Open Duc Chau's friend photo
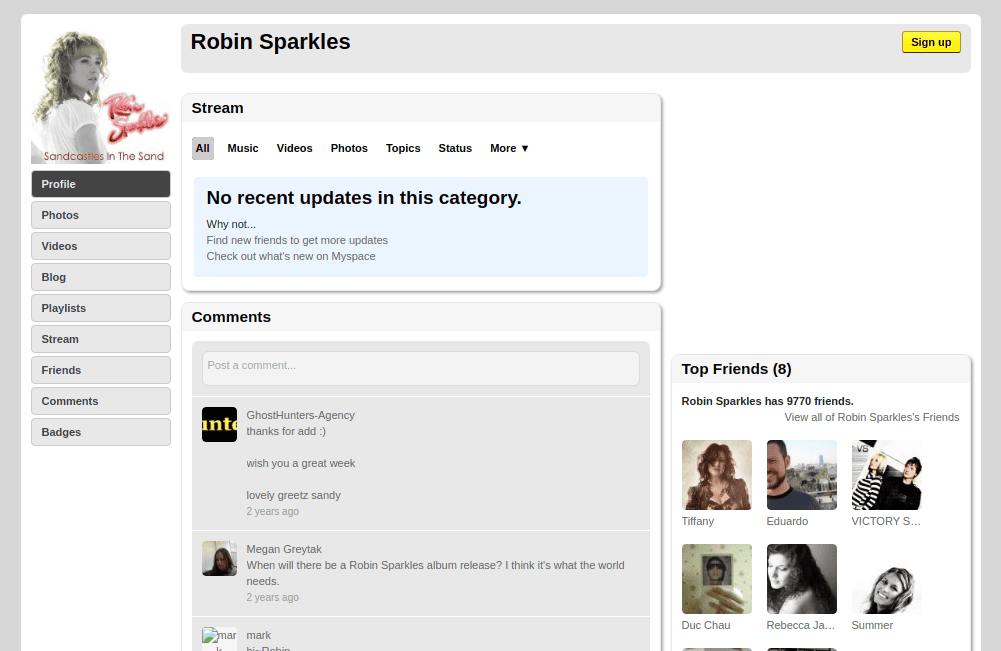1001x651 pixels. point(716,579)
